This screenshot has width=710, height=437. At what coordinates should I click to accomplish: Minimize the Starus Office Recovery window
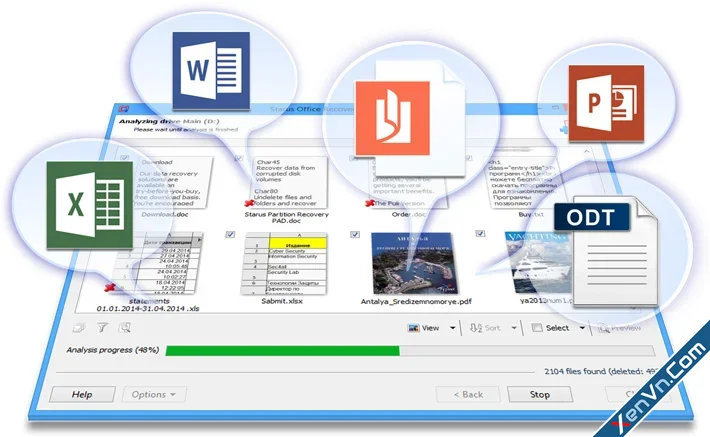tap(539, 109)
